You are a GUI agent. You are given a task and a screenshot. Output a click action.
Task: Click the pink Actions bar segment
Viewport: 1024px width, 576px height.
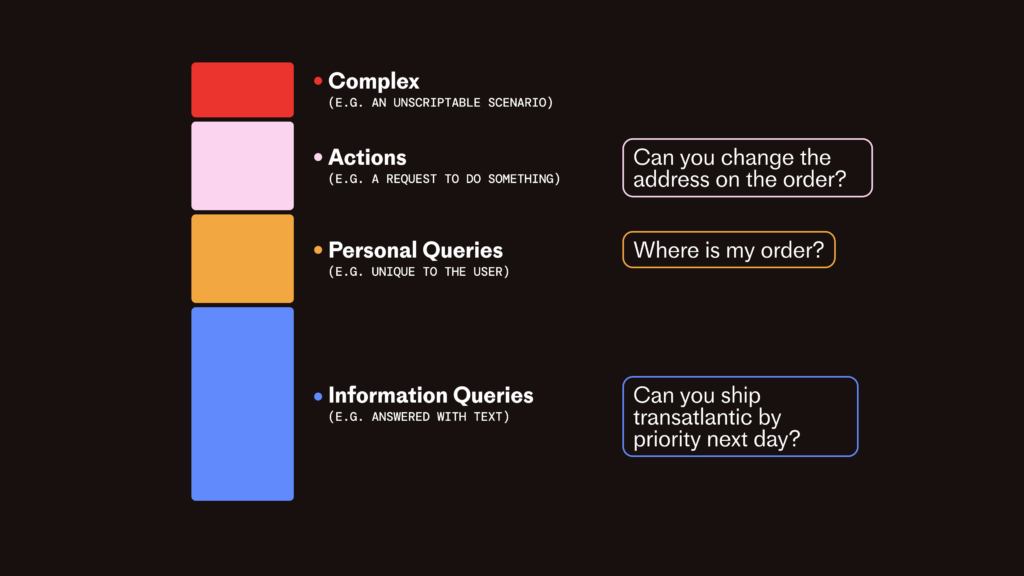tap(242, 166)
